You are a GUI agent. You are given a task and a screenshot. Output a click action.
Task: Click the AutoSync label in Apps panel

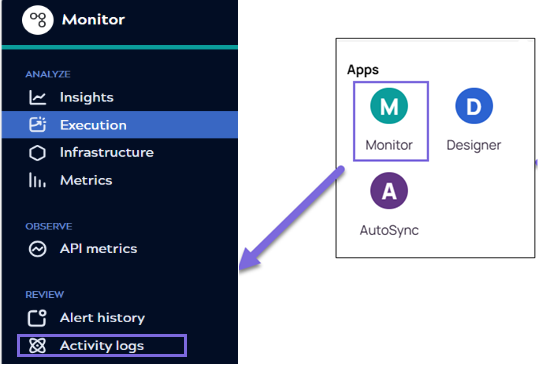389,230
